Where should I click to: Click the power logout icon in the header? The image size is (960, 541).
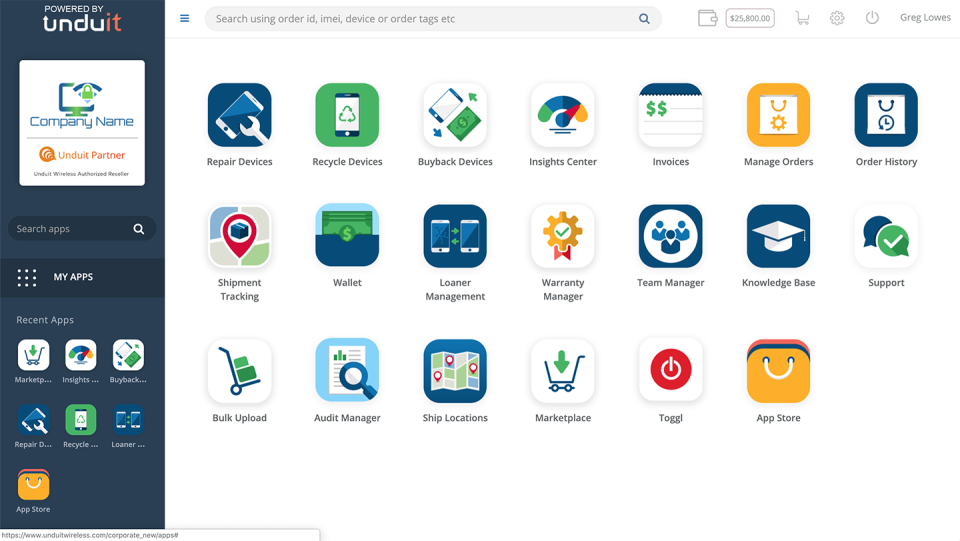[872, 18]
